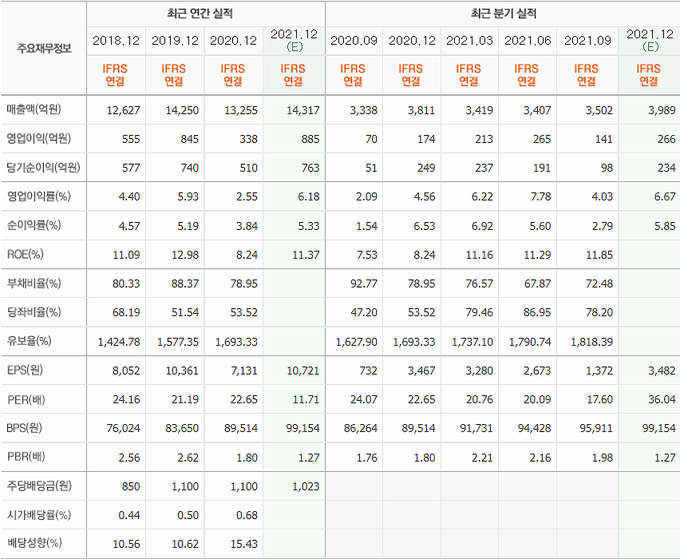Click the 2021.06 quarterly column header
The width and height of the screenshot is (680, 559).
[x=527, y=41]
